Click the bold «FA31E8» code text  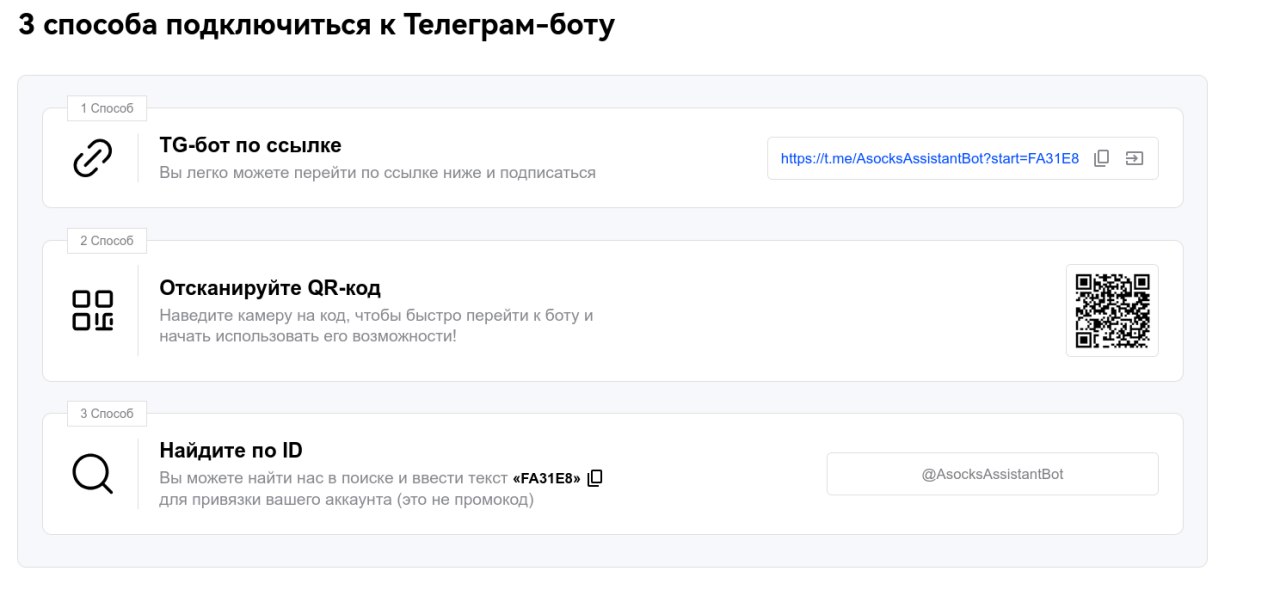[546, 478]
